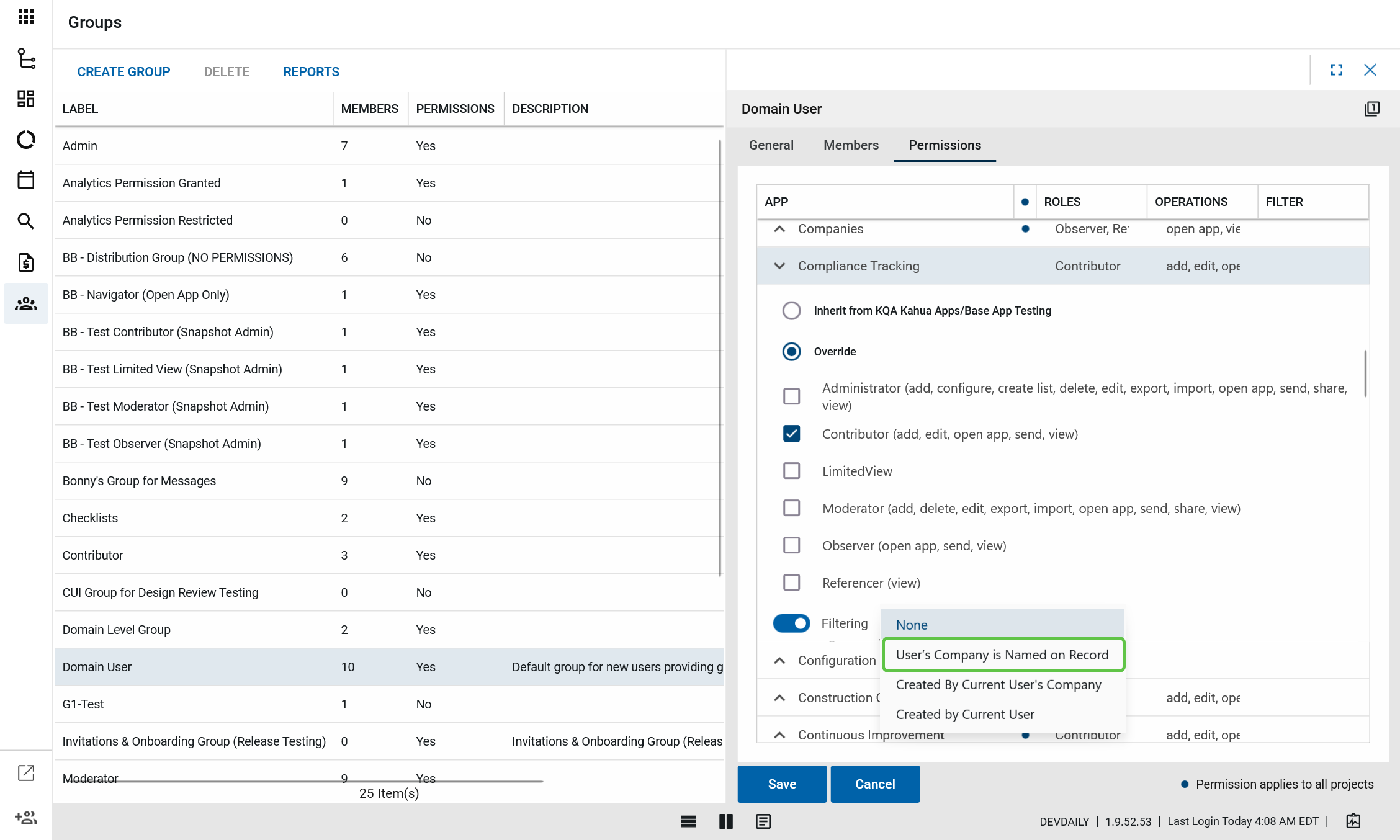Open the General tab
The width and height of the screenshot is (1400, 840).
click(771, 145)
